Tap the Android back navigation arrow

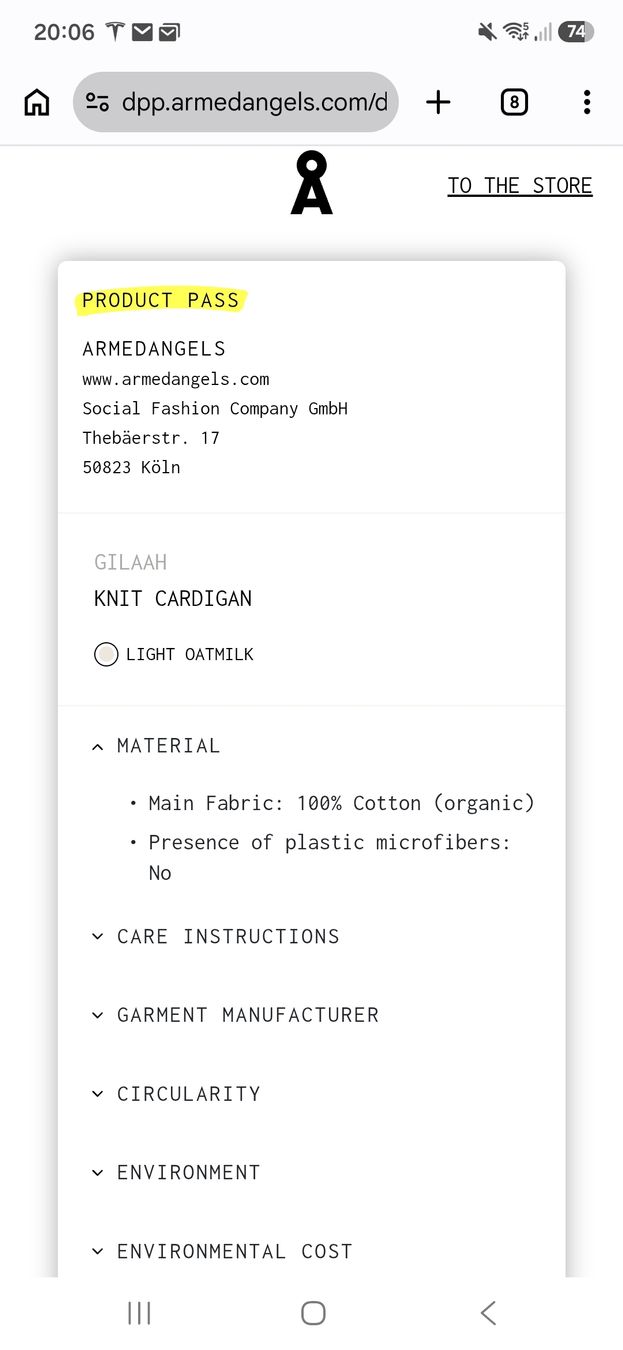click(x=488, y=1313)
